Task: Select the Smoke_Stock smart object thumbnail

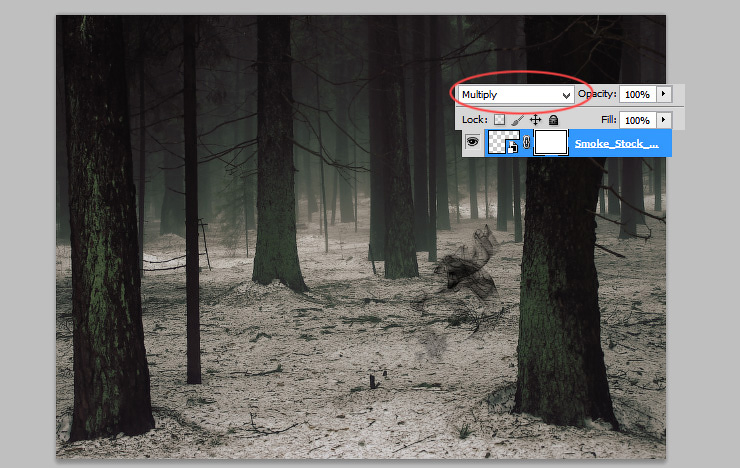Action: 503,142
